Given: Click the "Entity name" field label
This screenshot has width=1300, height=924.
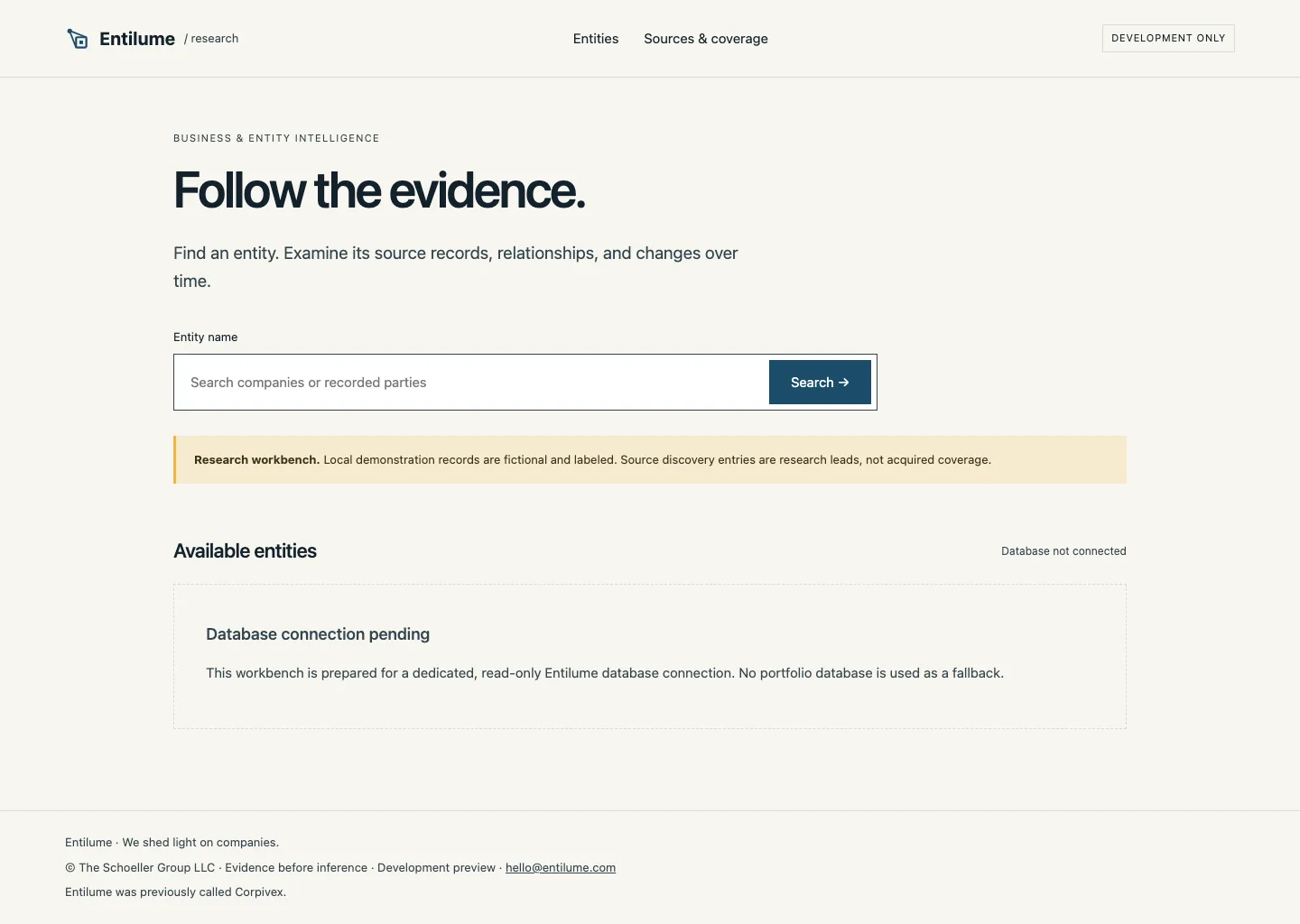Looking at the screenshot, I should (206, 337).
